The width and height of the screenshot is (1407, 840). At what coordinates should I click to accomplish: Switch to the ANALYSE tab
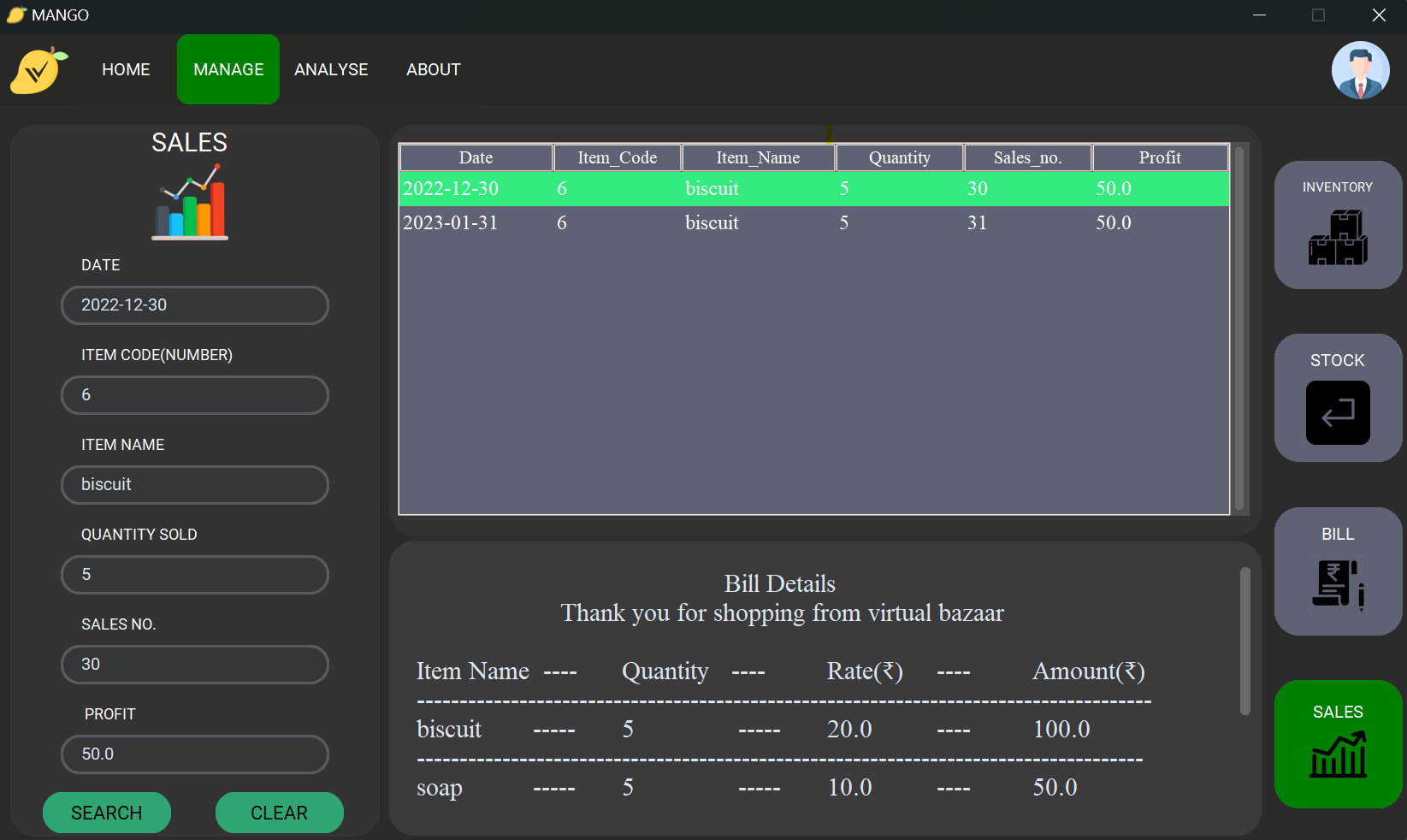pyautogui.click(x=331, y=69)
